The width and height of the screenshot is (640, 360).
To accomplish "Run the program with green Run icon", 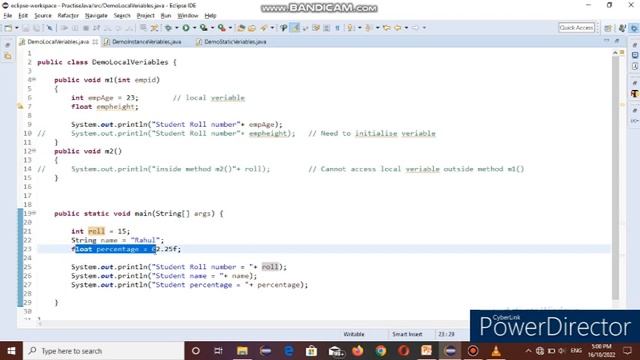I will tap(186, 28).
